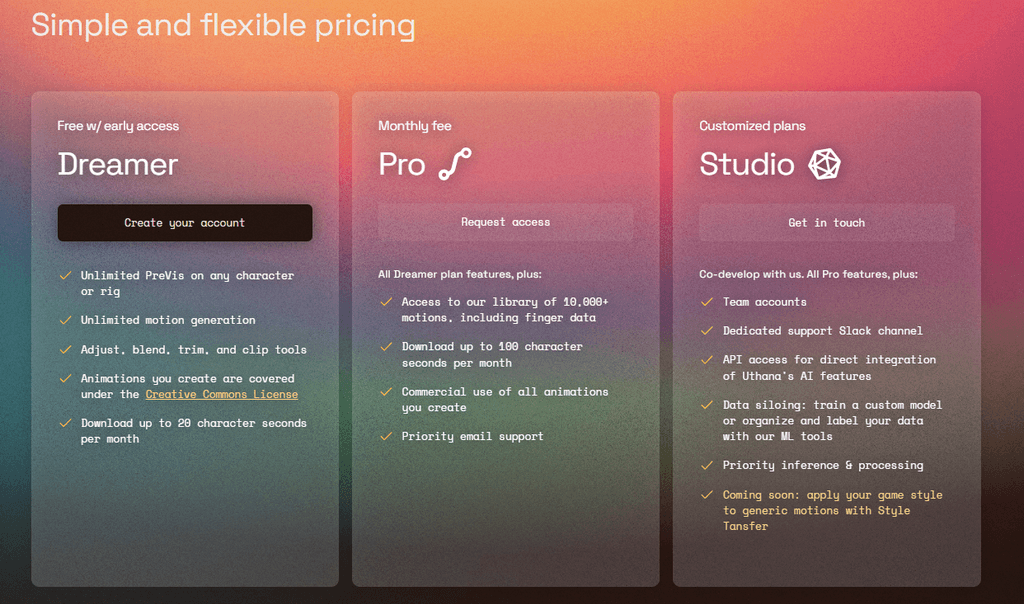This screenshot has width=1024, height=604.
Task: Click the Simple and flexible pricing heading
Action: pyautogui.click(x=223, y=25)
